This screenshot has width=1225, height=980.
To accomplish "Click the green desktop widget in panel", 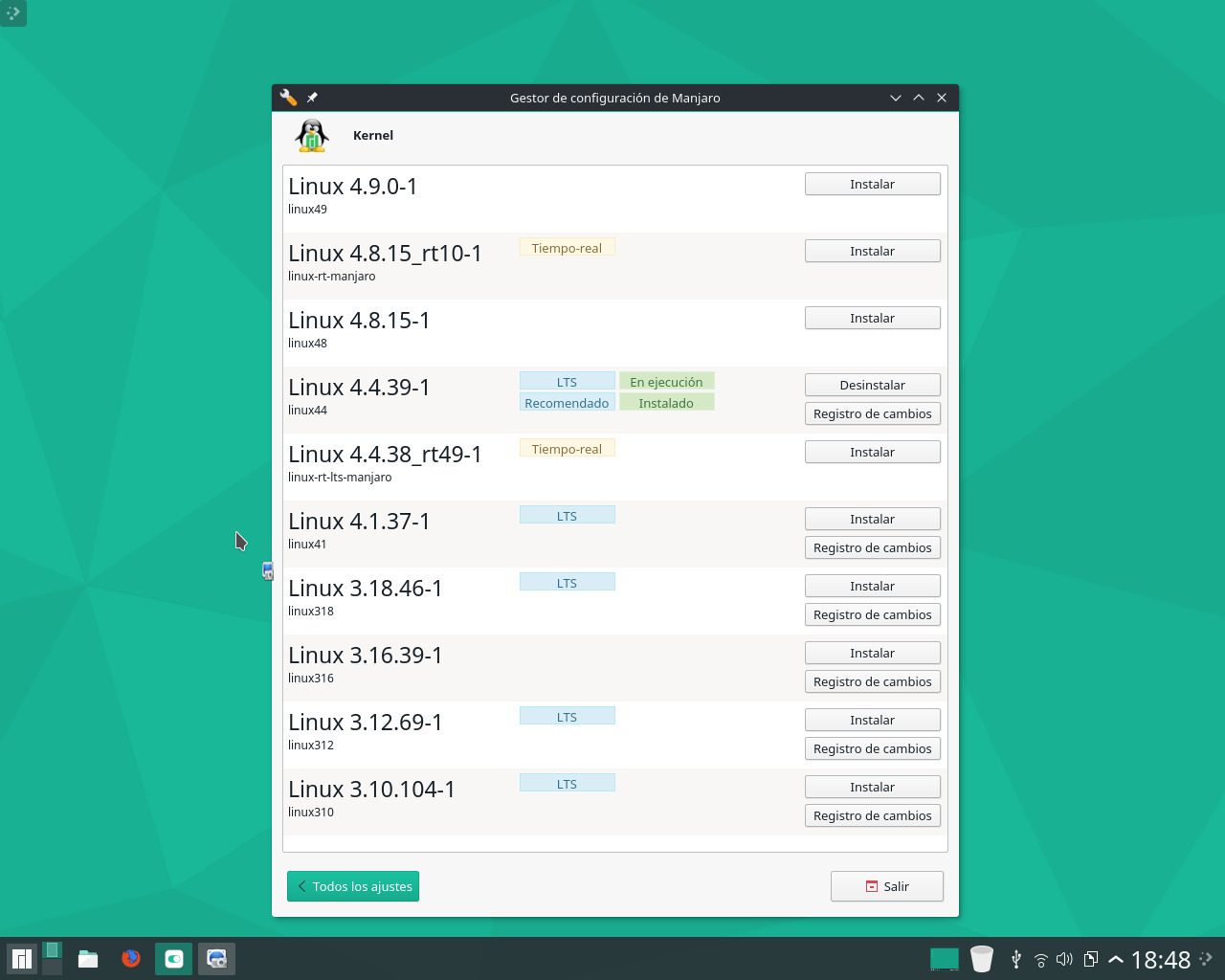I will click(945, 960).
